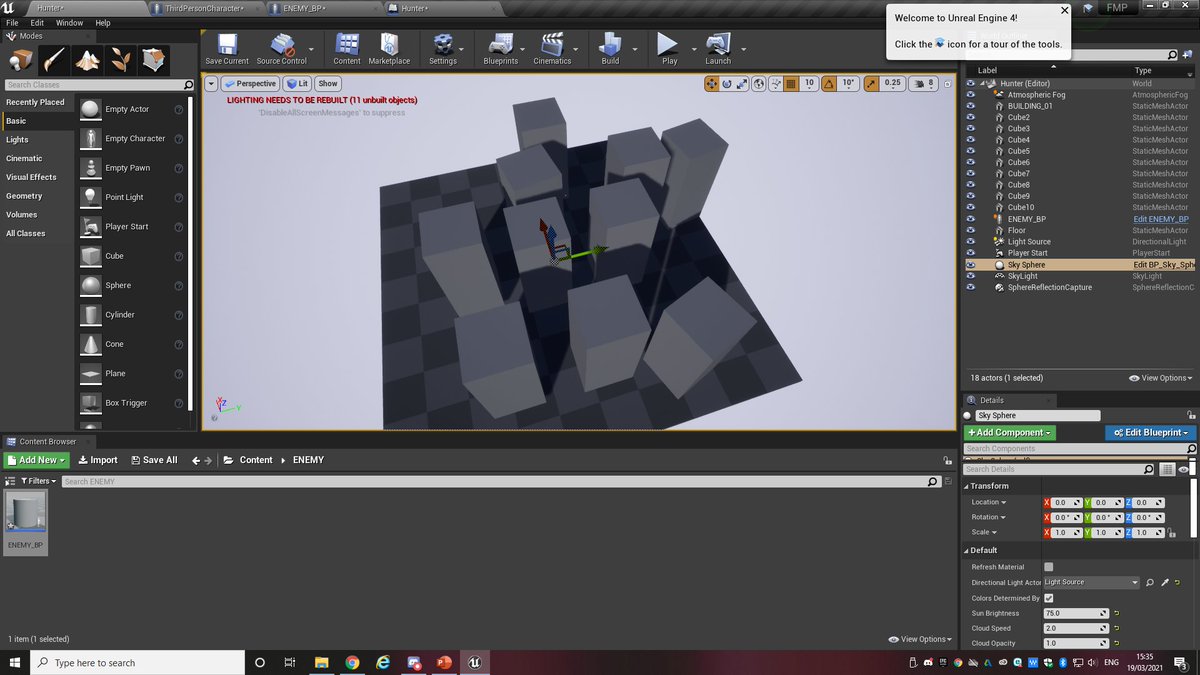This screenshot has height=675, width=1200.
Task: Click the Search Classes field
Action: click(x=97, y=85)
